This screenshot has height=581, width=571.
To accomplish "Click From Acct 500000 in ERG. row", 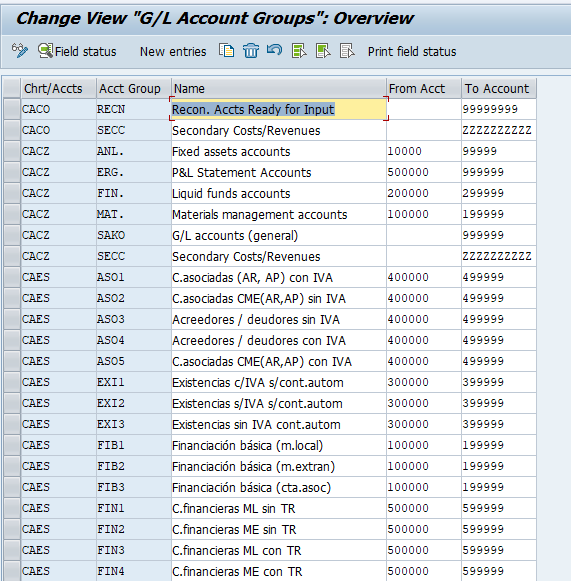I will 424,172.
